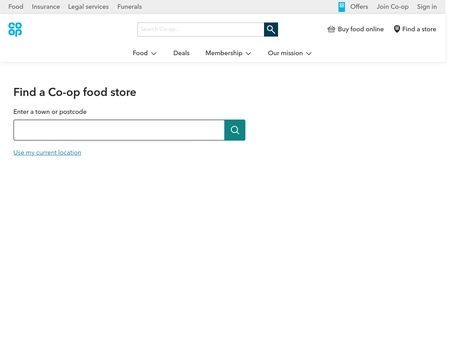Click the Find a Co-op food store heading
The height and width of the screenshot is (360, 450).
click(75, 92)
